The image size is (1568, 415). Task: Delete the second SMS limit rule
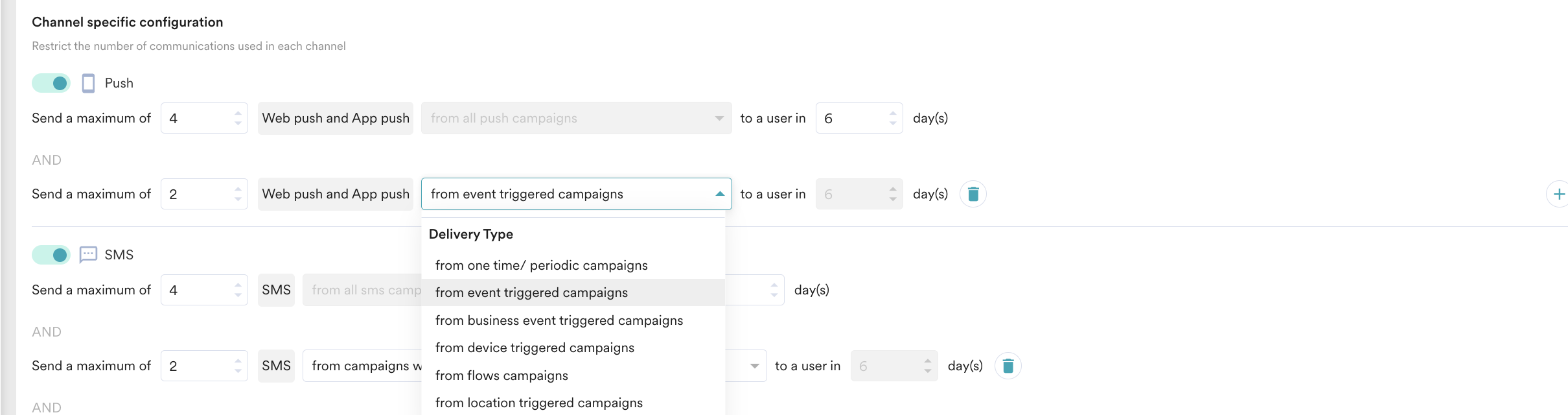point(1008,366)
